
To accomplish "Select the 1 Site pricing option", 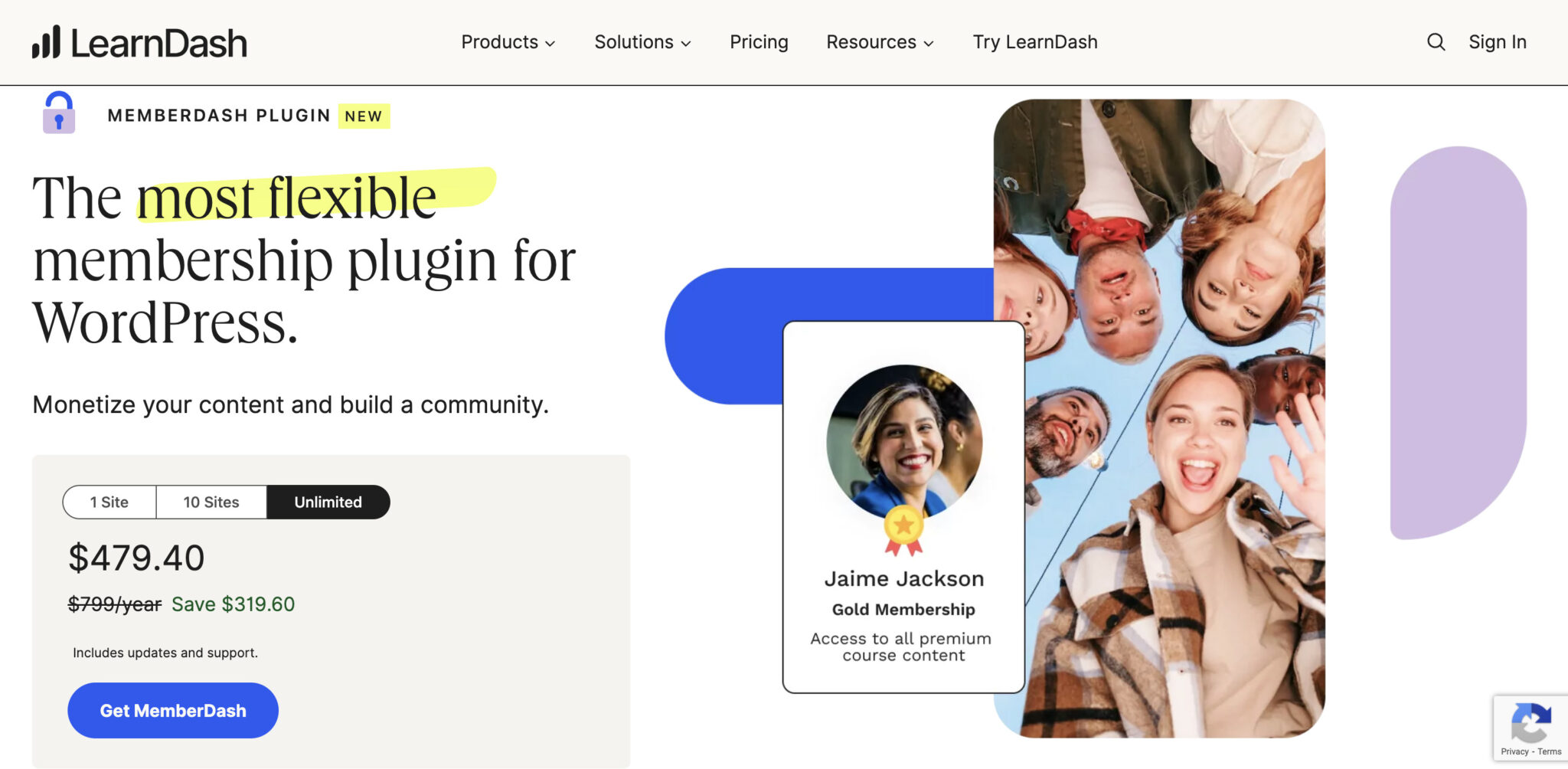I will [109, 502].
